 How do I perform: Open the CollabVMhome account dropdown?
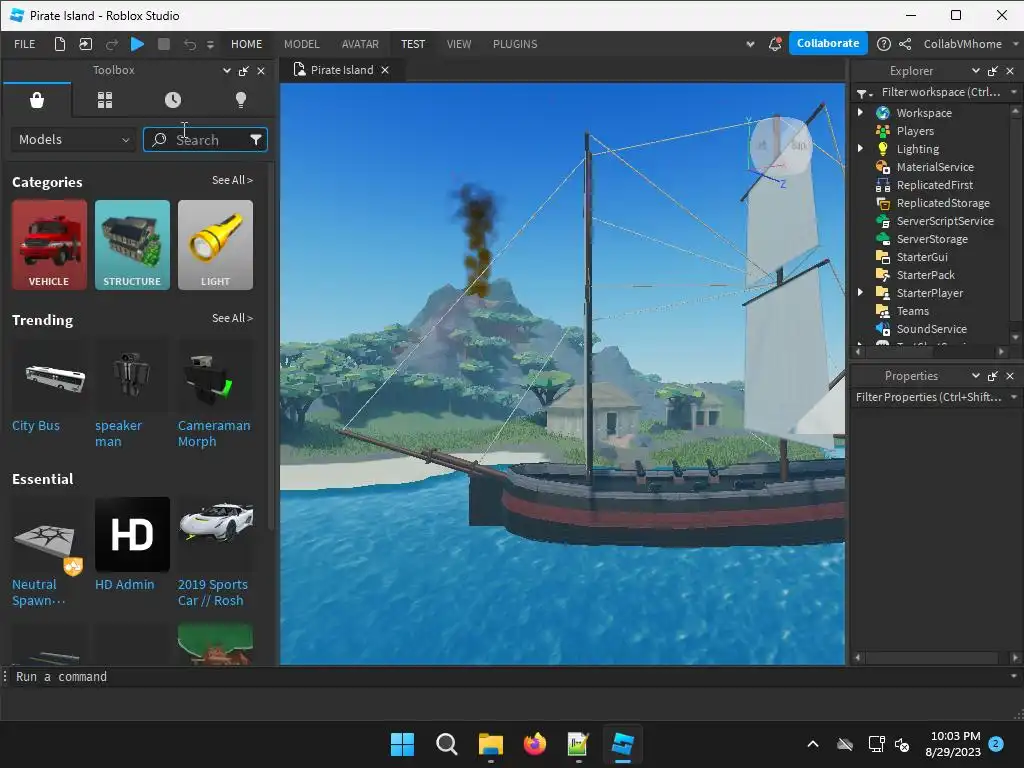[x=970, y=44]
